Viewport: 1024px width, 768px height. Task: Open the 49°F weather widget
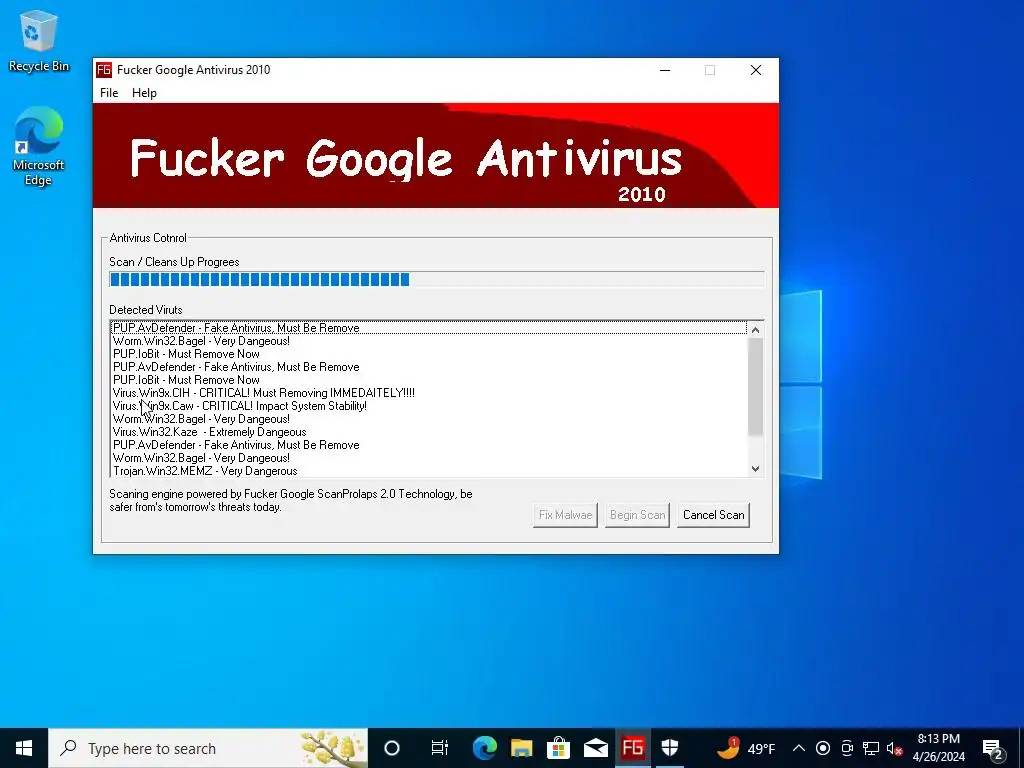[x=746, y=748]
